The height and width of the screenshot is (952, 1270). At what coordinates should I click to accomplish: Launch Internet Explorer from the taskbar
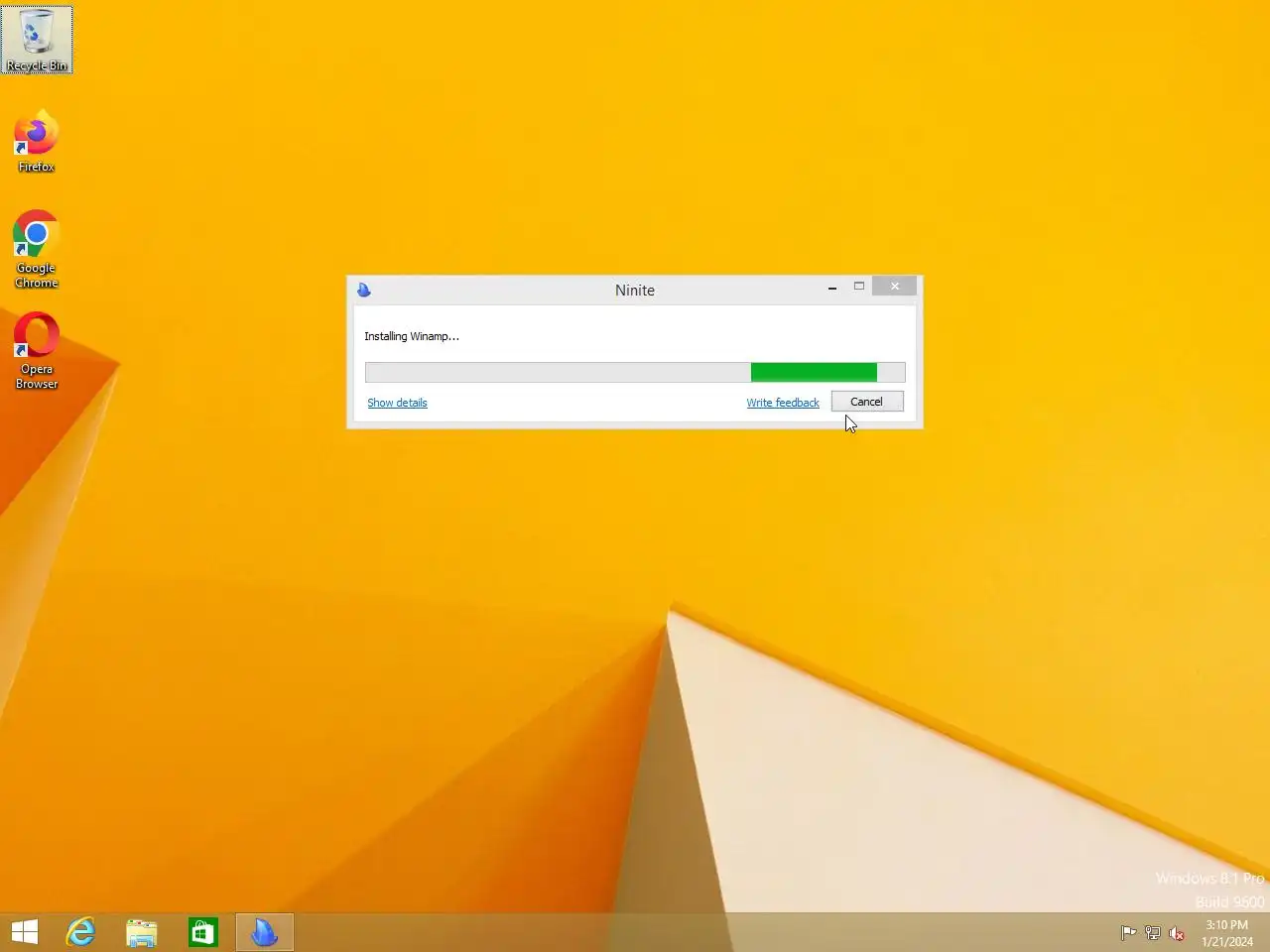pos(80,932)
